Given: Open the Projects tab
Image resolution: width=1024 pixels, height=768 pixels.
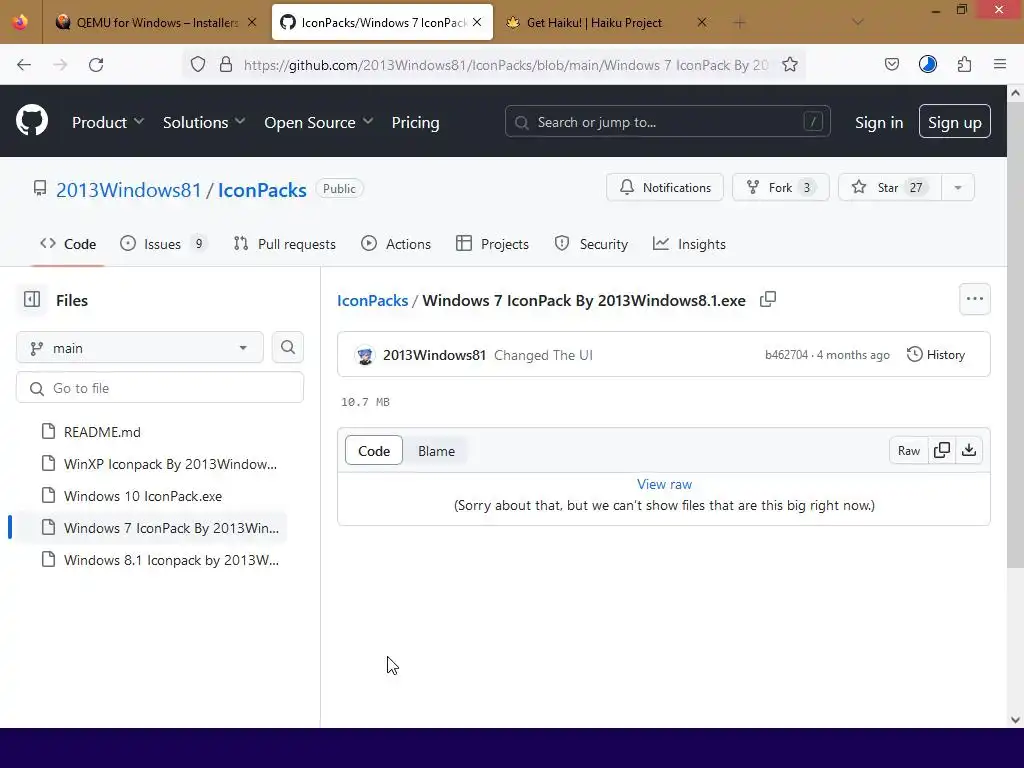Looking at the screenshot, I should pos(492,244).
